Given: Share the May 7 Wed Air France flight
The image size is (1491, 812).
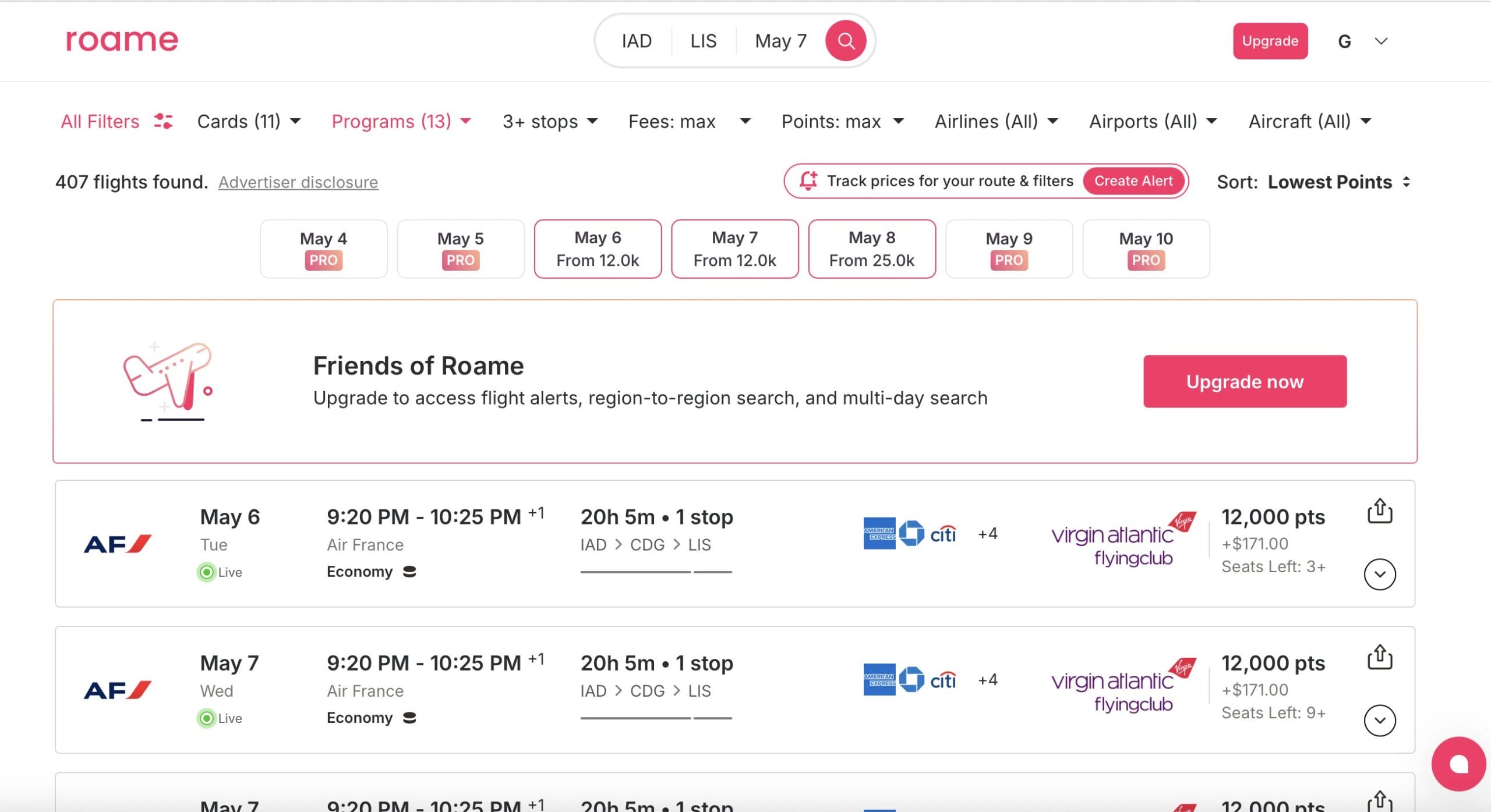Looking at the screenshot, I should click(1380, 657).
